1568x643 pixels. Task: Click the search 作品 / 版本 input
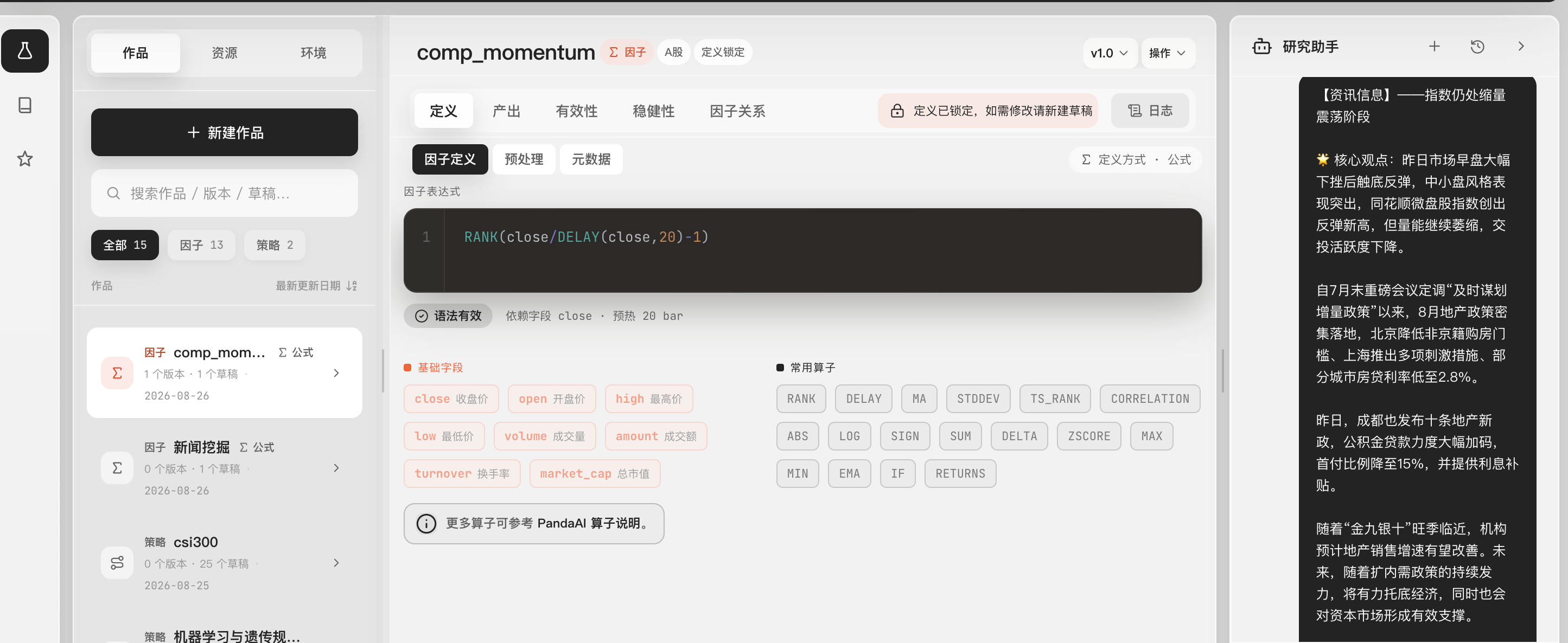(x=224, y=194)
